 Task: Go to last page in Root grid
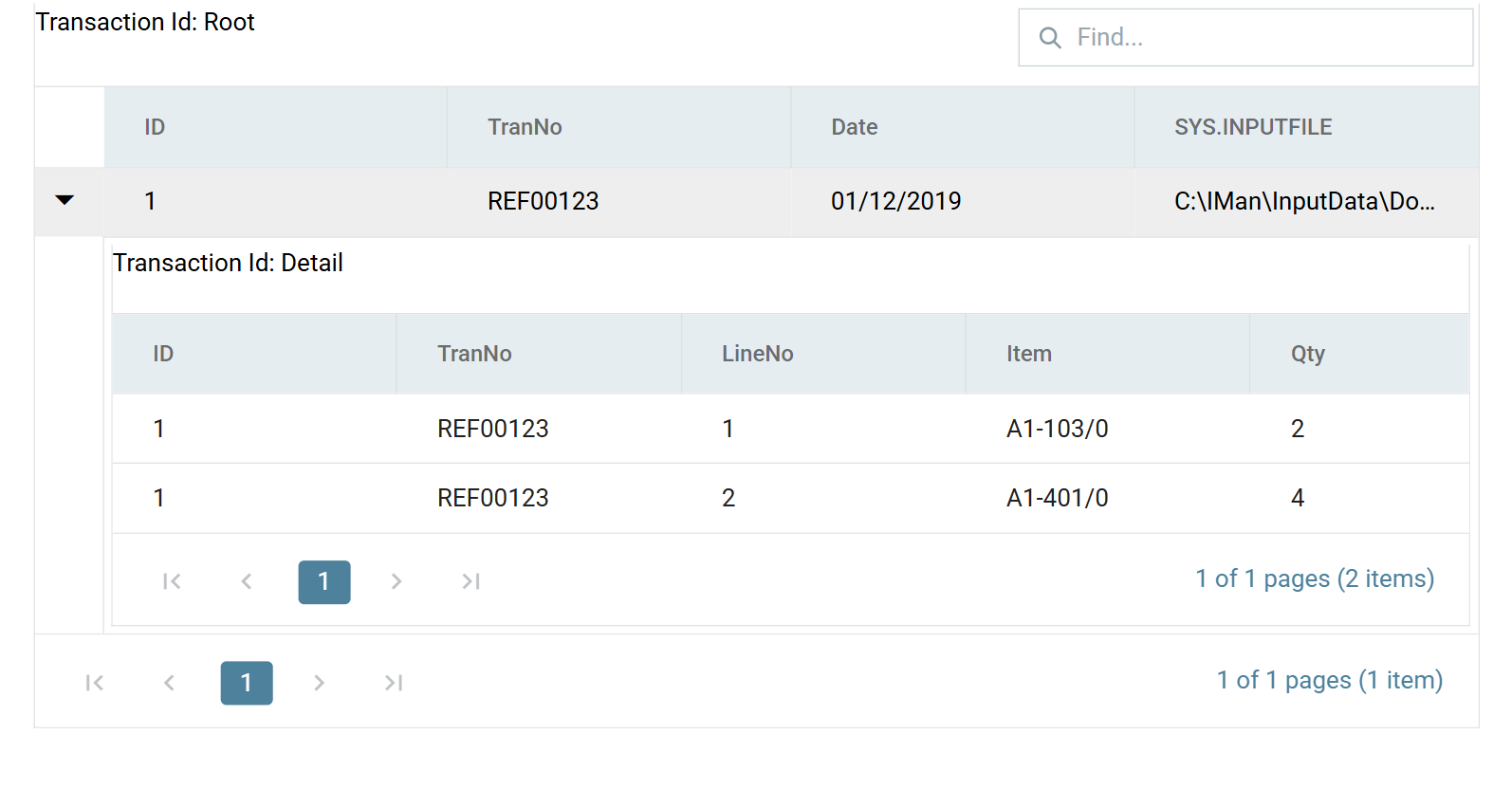point(394,683)
